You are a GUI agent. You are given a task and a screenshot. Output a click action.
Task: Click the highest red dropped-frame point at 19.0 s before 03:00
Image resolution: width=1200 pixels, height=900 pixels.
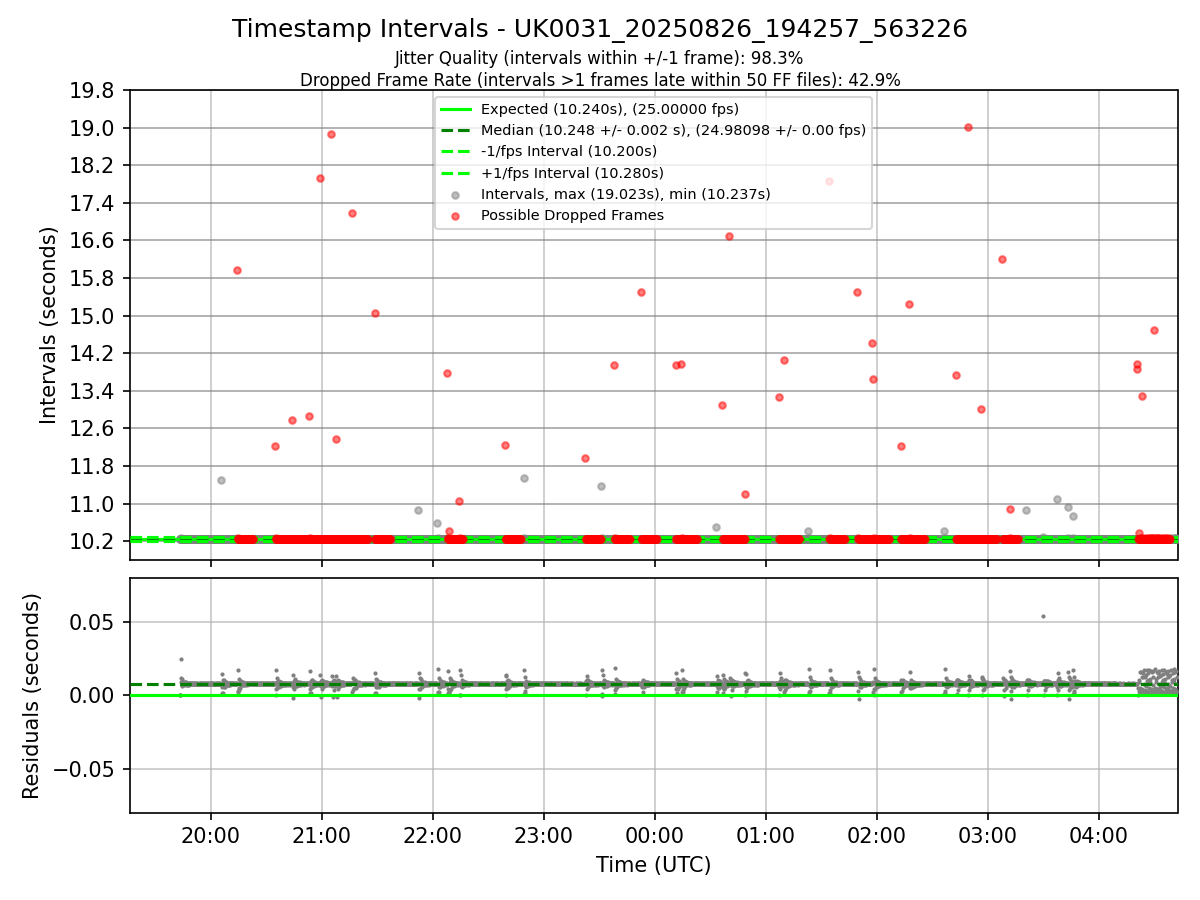[x=968, y=127]
